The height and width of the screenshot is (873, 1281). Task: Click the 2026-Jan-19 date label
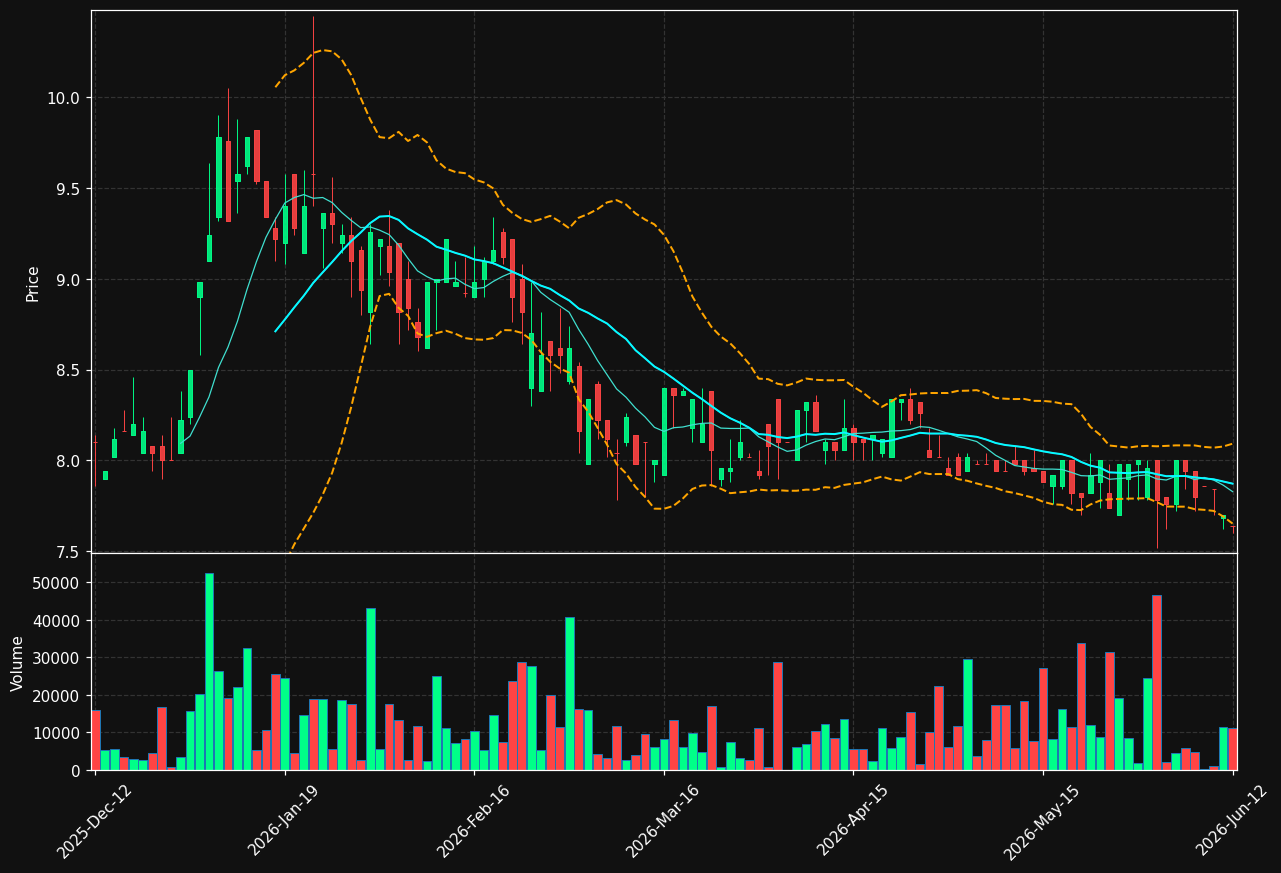[285, 820]
